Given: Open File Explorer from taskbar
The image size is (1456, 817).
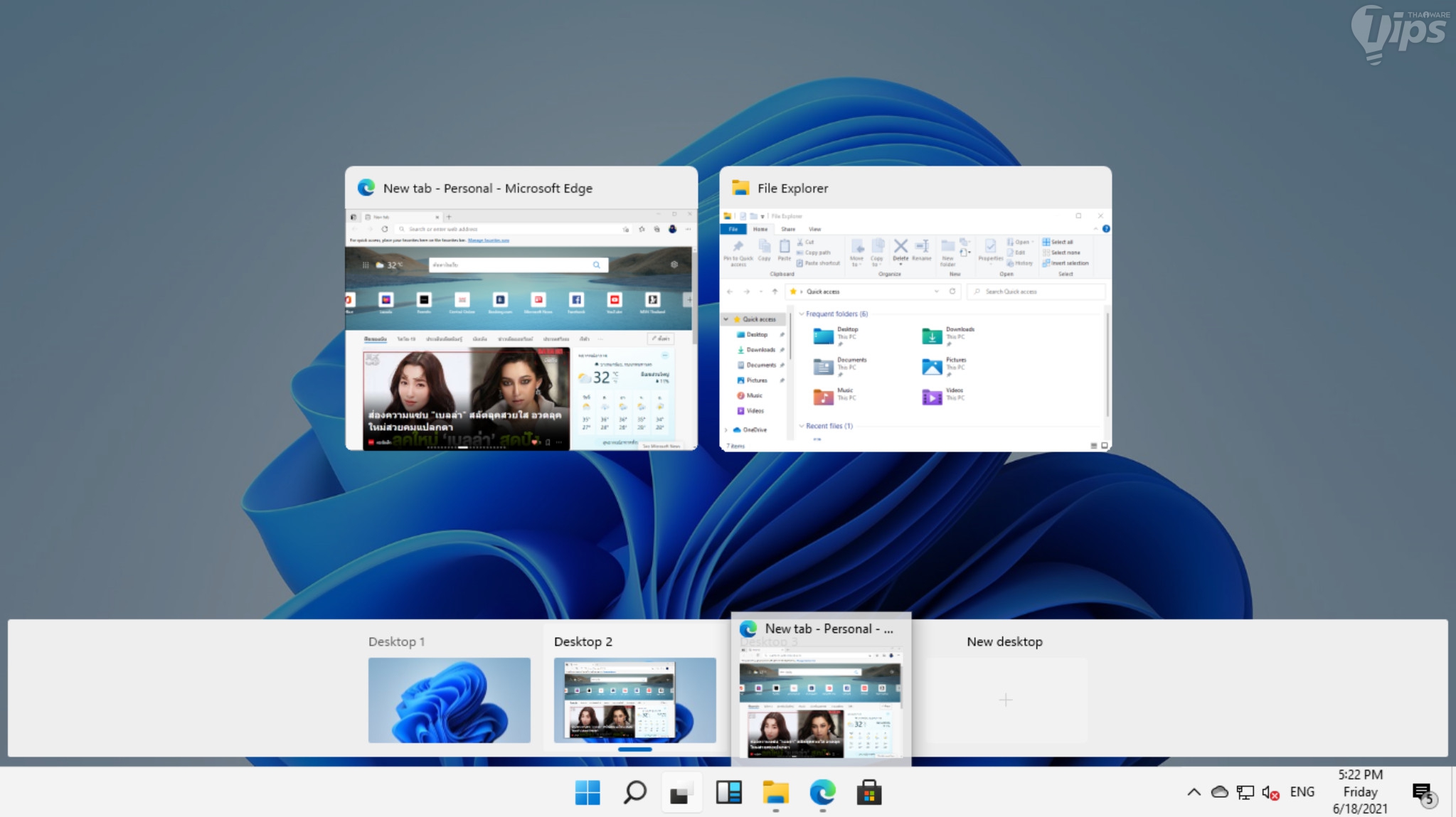Looking at the screenshot, I should coord(775,792).
